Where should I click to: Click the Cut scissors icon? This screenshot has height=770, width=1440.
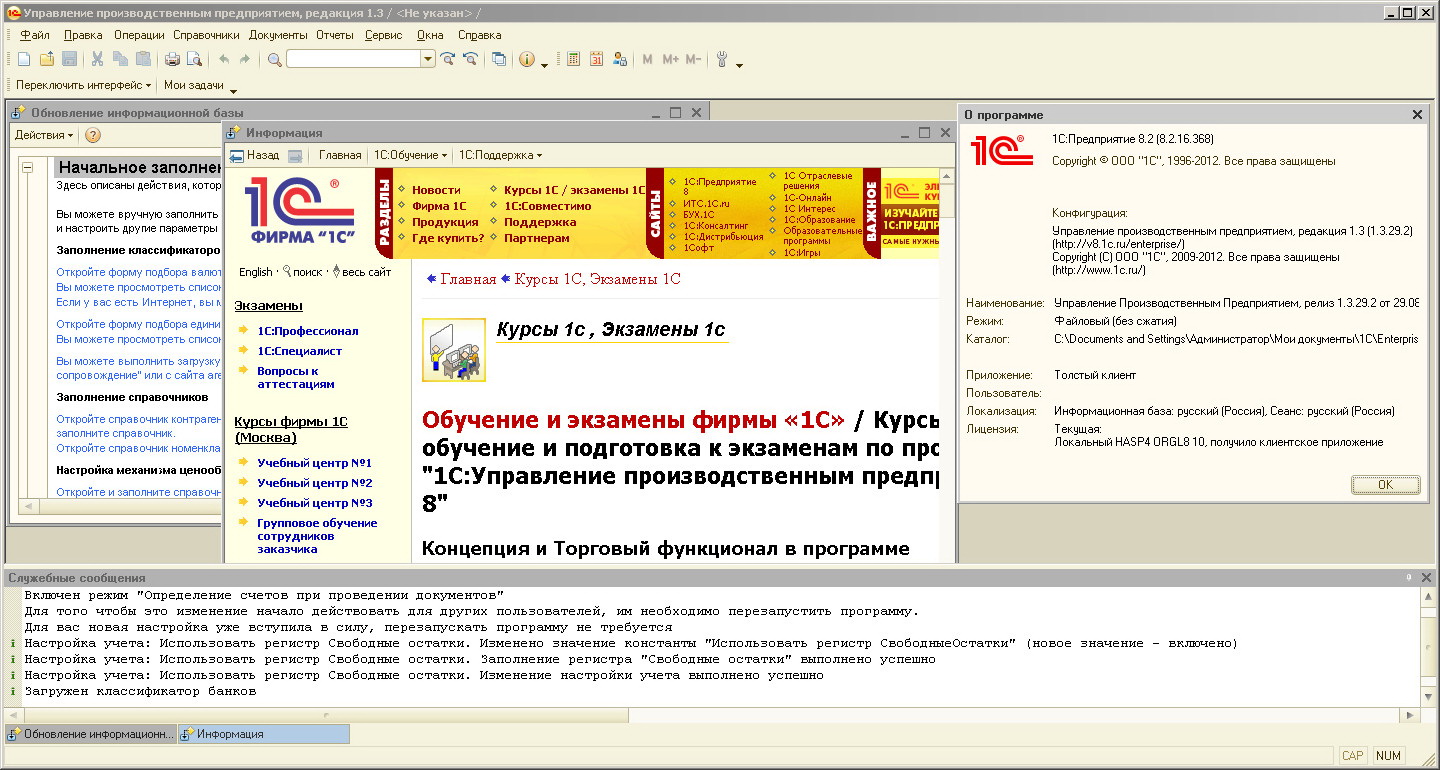(x=98, y=60)
